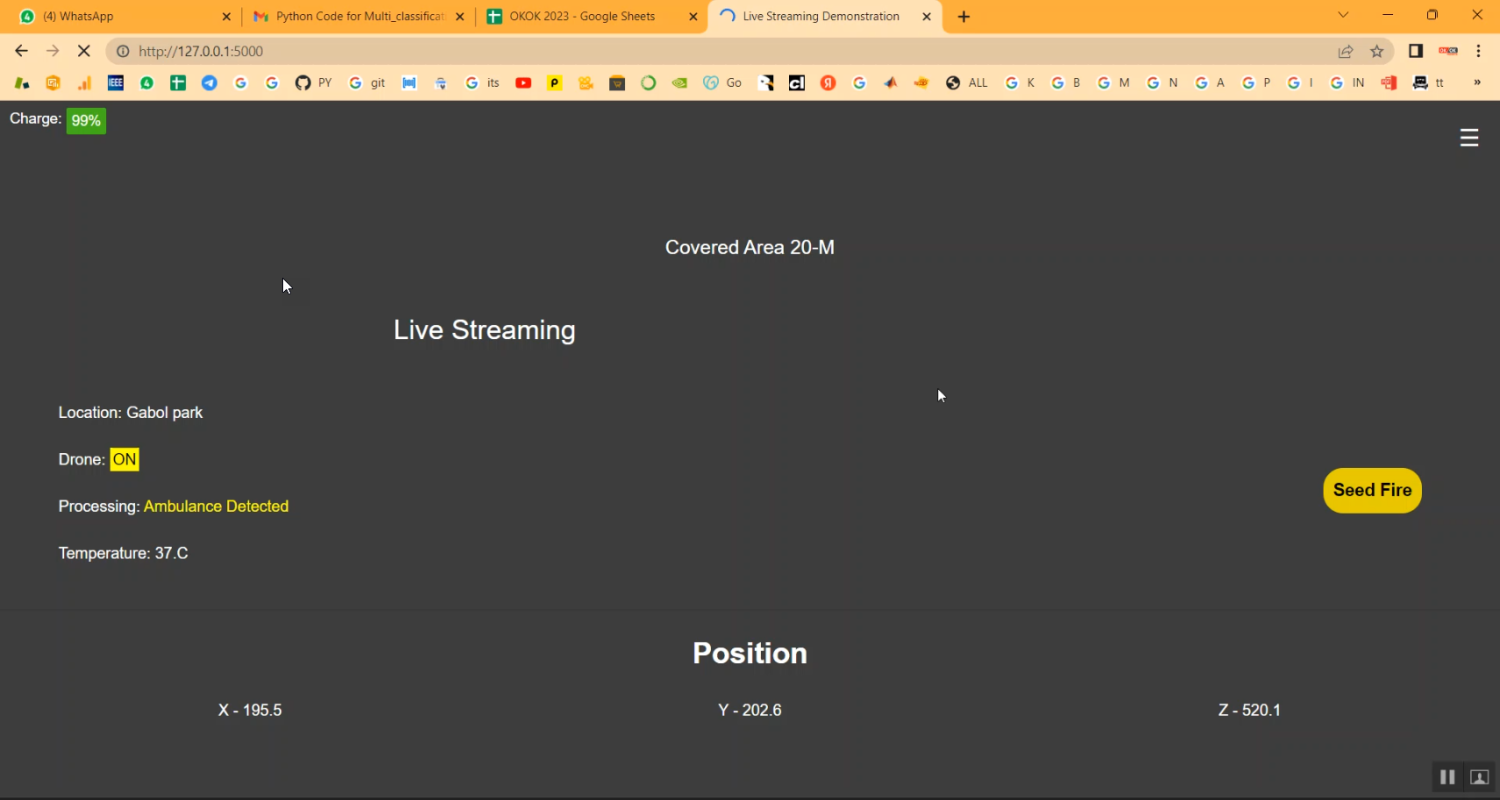Open the Chrome three-dot menu
The image size is (1500, 800).
1479,51
